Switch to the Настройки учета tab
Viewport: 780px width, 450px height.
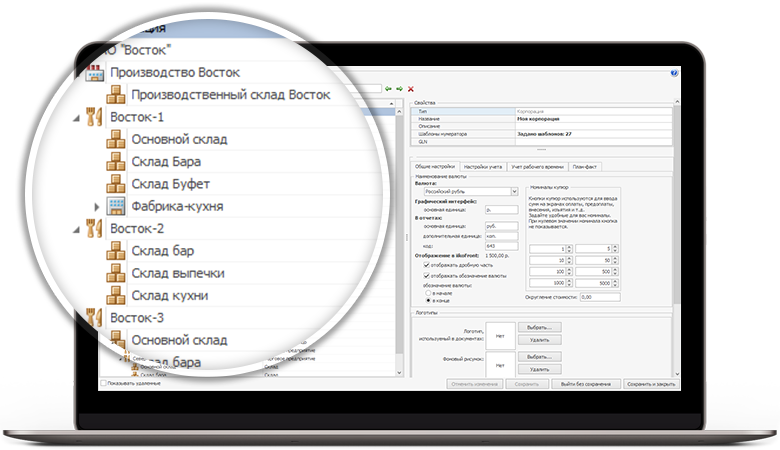[x=484, y=166]
